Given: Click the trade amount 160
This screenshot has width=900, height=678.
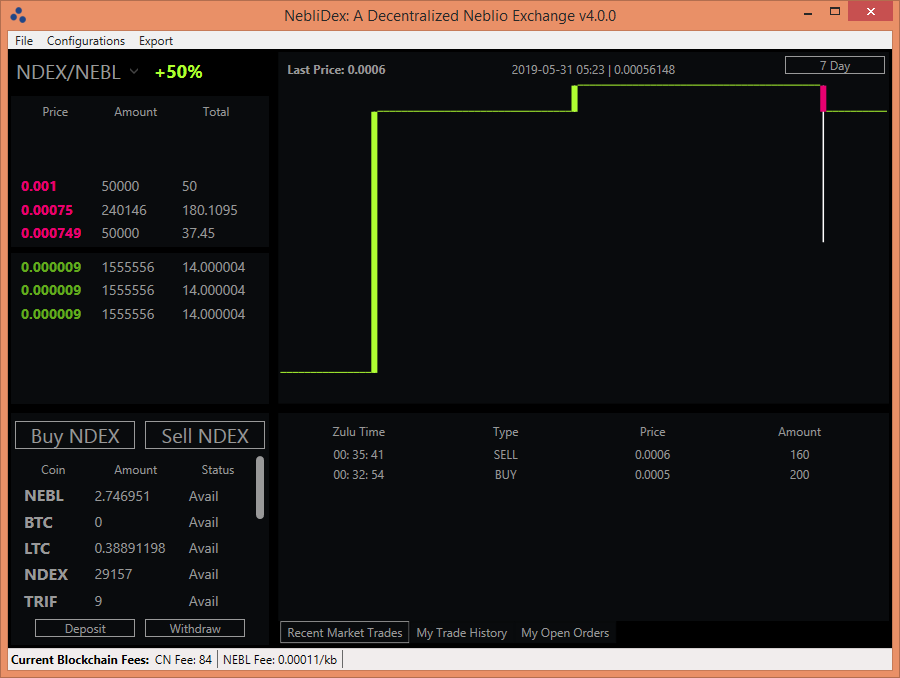Looking at the screenshot, I should point(800,455).
